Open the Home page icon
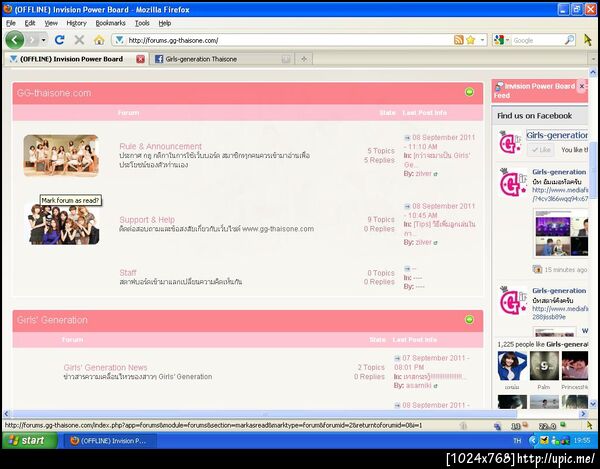Image resolution: width=600 pixels, height=469 pixels. (99, 40)
